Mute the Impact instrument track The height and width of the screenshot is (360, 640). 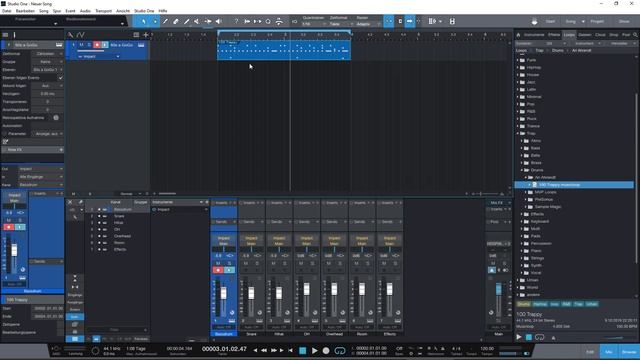click(81, 45)
